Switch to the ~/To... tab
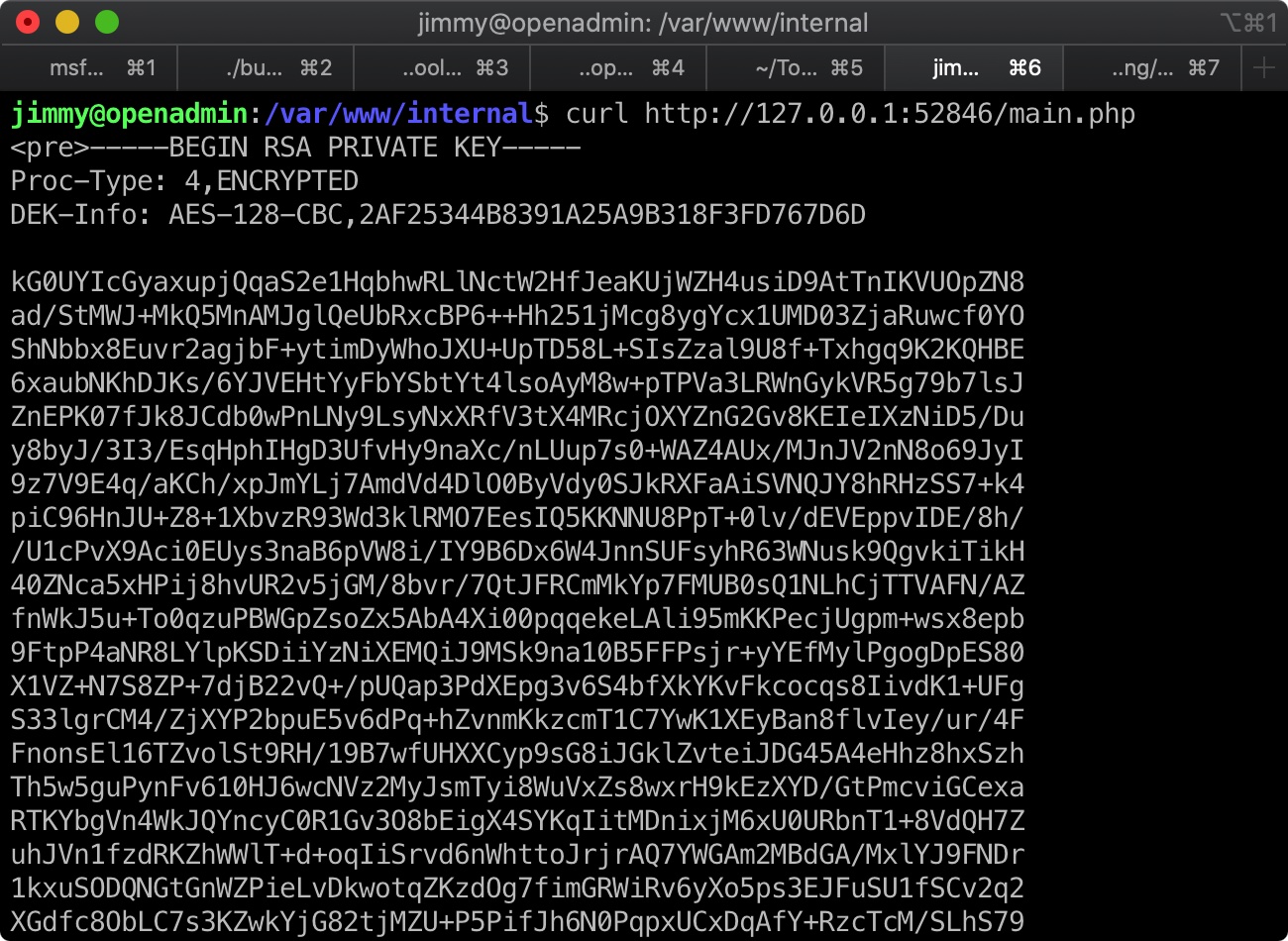Screen dimensions: 1288x941 795,68
